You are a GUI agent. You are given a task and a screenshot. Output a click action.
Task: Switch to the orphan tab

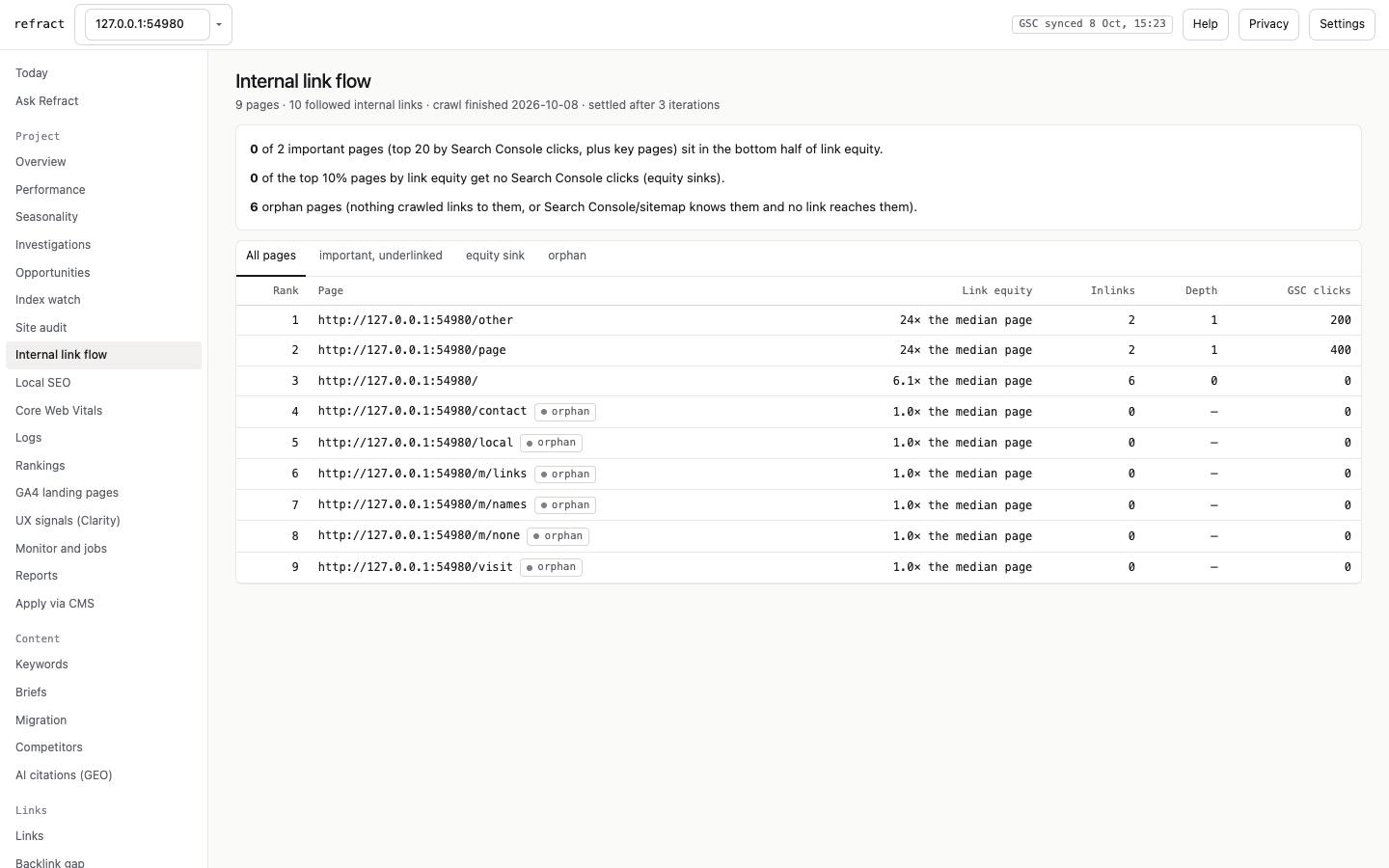(x=567, y=256)
